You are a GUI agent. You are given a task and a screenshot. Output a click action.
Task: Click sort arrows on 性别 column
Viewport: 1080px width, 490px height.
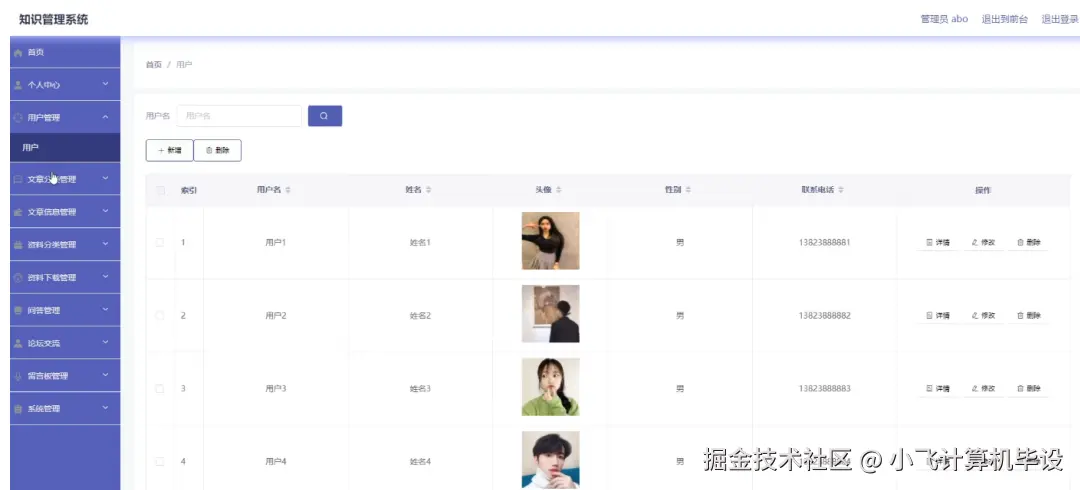[688, 190]
